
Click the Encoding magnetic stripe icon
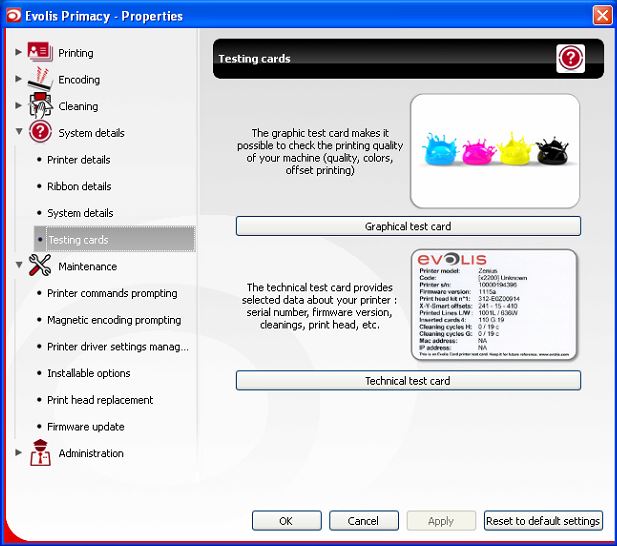point(40,78)
